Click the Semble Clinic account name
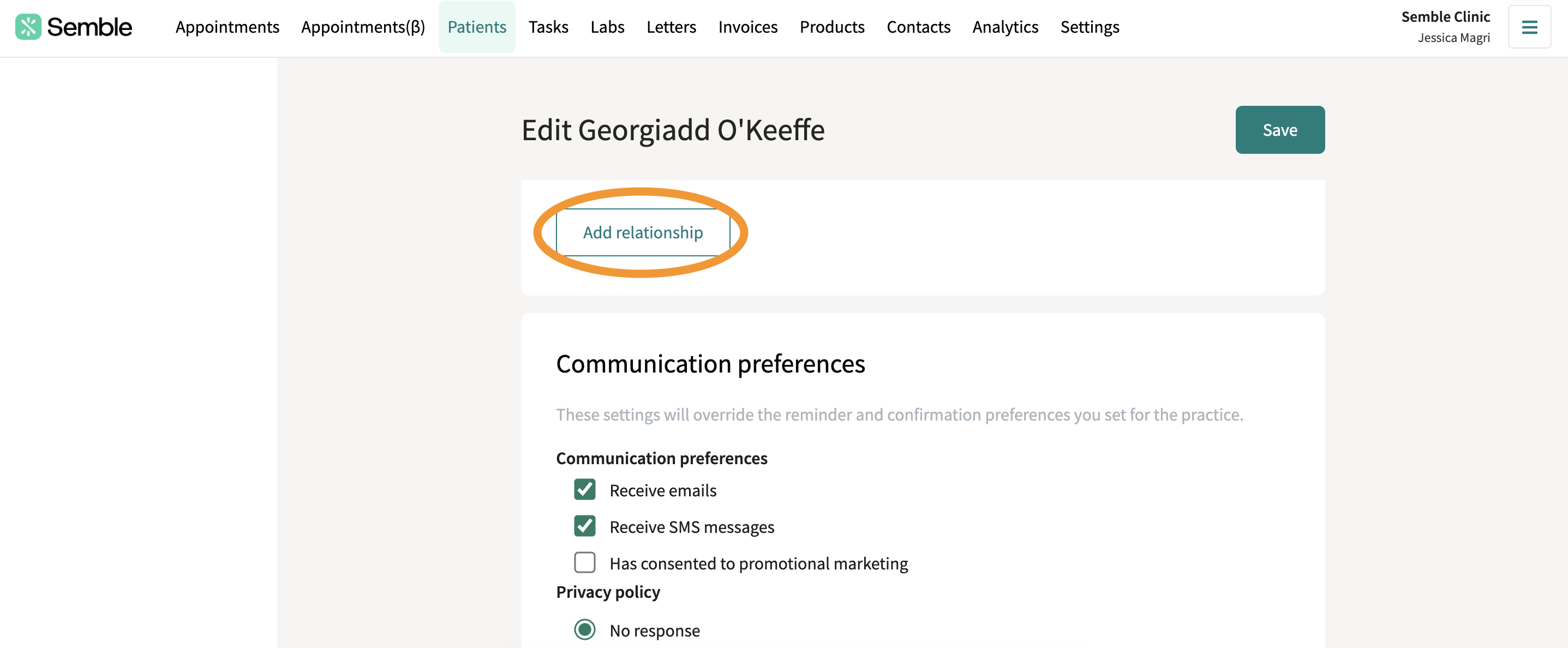Image resolution: width=1568 pixels, height=648 pixels. pos(1445,16)
